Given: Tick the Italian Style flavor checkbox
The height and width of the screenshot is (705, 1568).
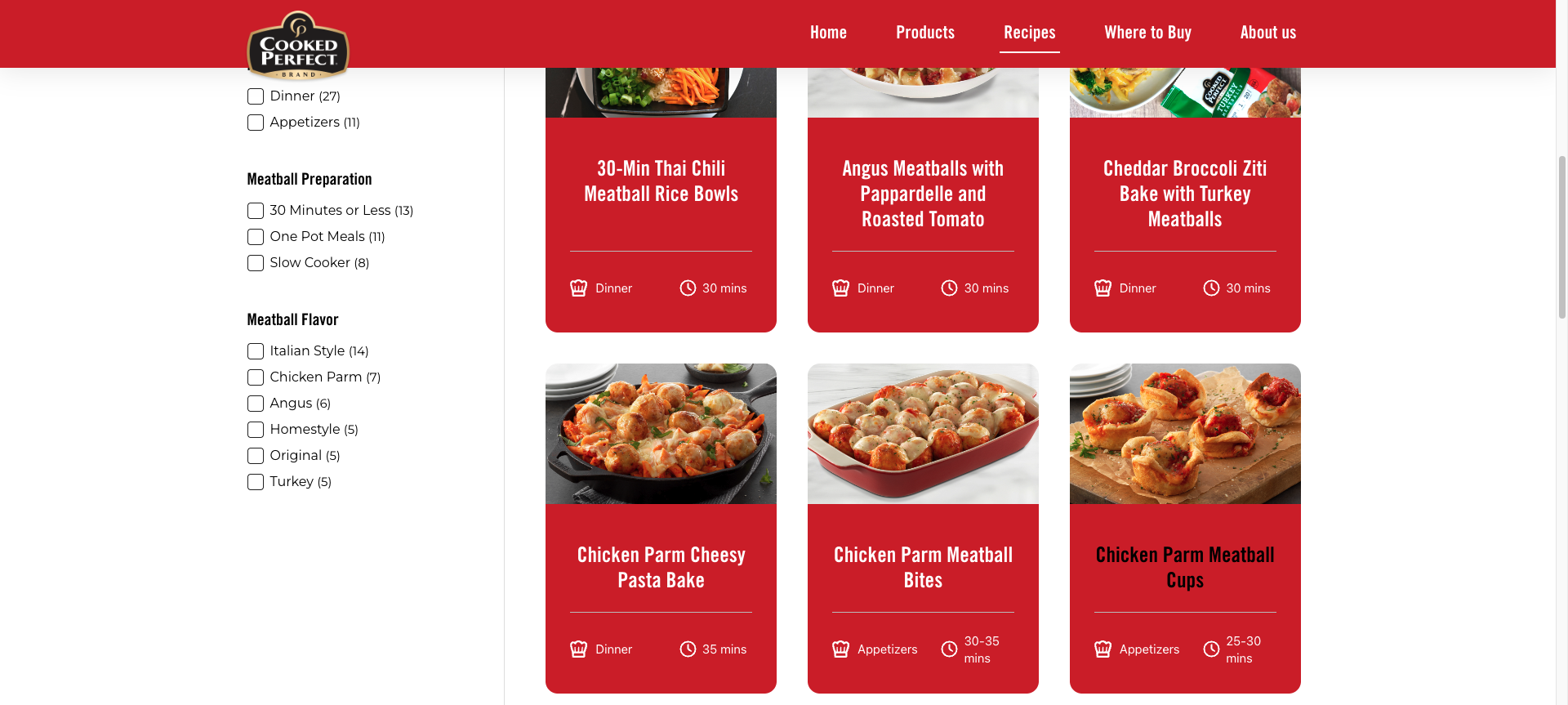Looking at the screenshot, I should coord(256,351).
